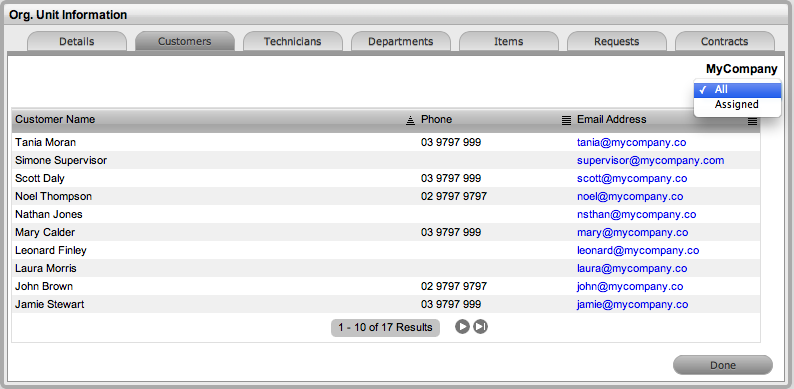This screenshot has height=389, width=794.
Task: Click mary@mycompany.co email link
Action: (632, 233)
